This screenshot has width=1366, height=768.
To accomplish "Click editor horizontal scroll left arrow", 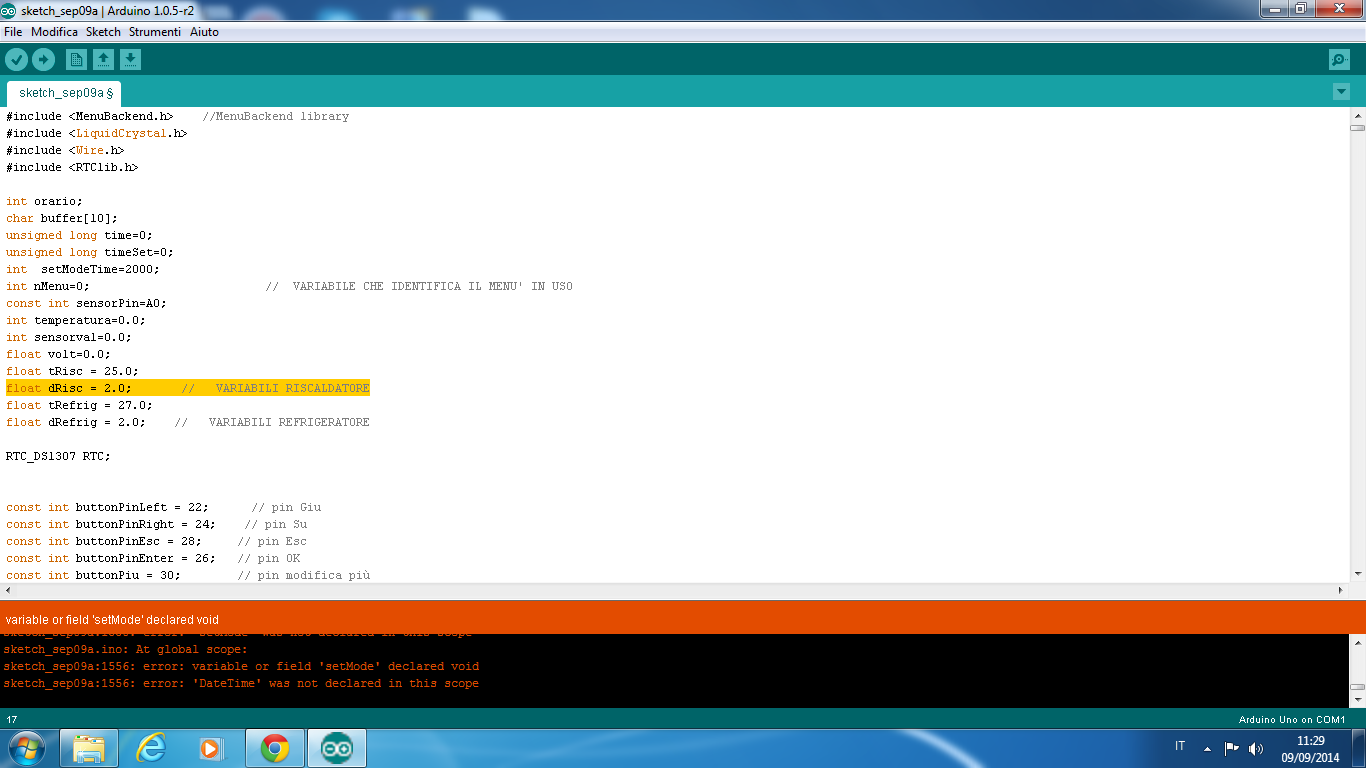I will [7, 590].
